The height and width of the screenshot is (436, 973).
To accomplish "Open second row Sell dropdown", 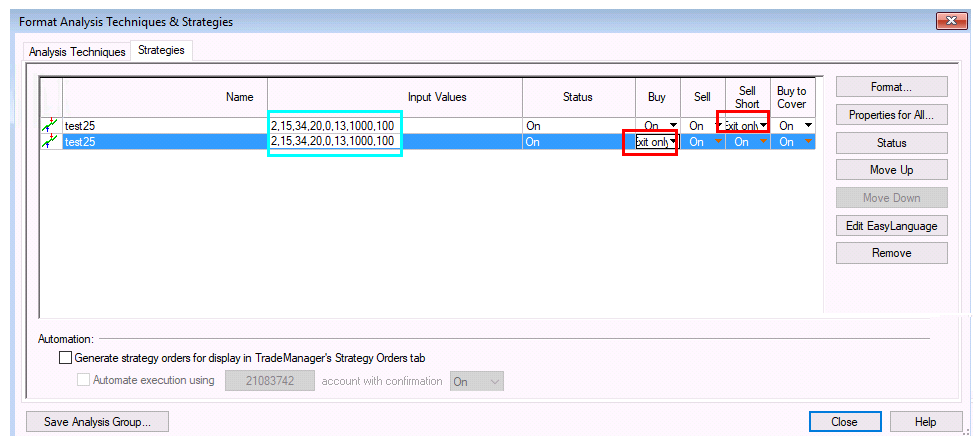I will click(x=718, y=142).
